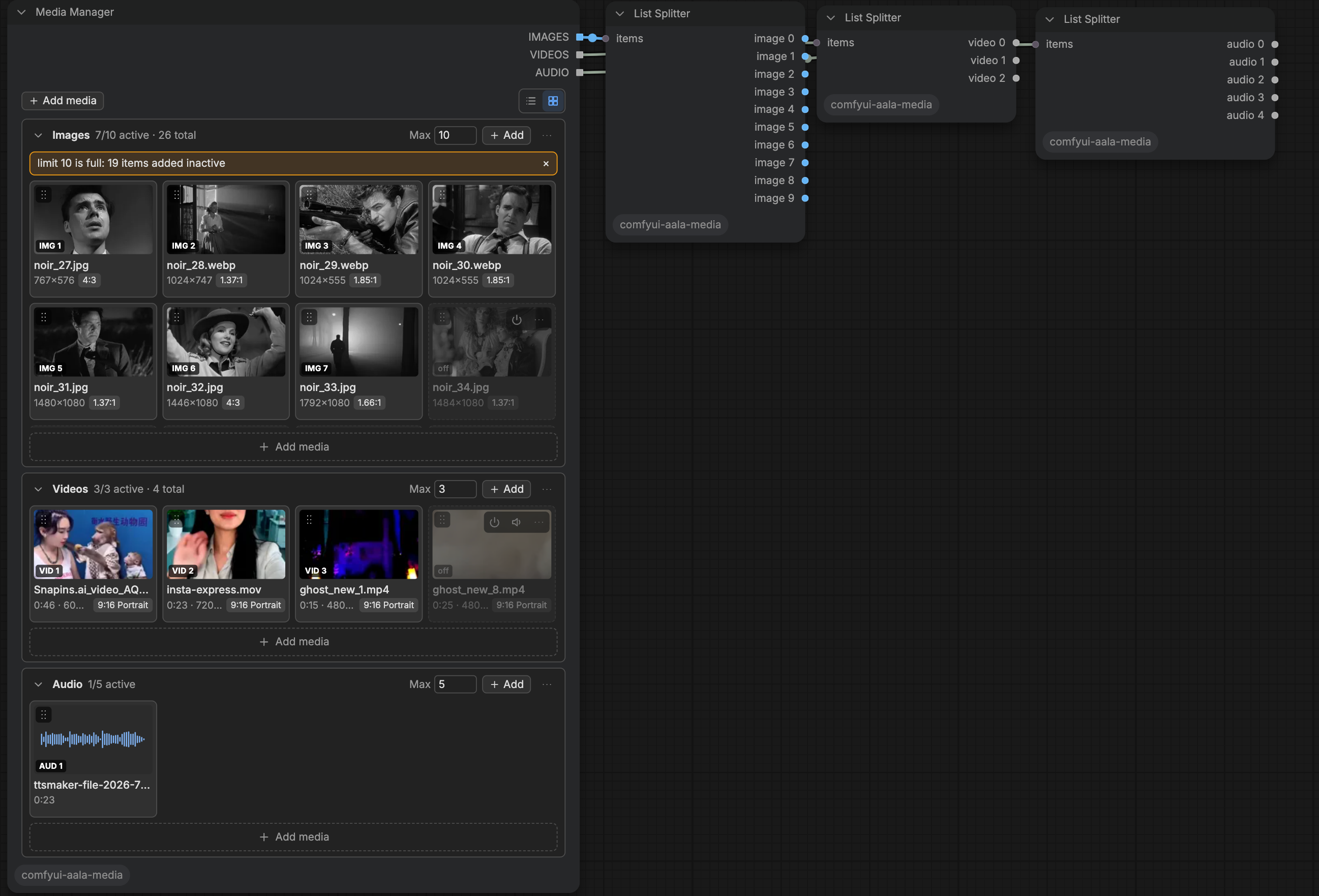Switch to list view layout
The height and width of the screenshot is (896, 1319).
coord(531,101)
